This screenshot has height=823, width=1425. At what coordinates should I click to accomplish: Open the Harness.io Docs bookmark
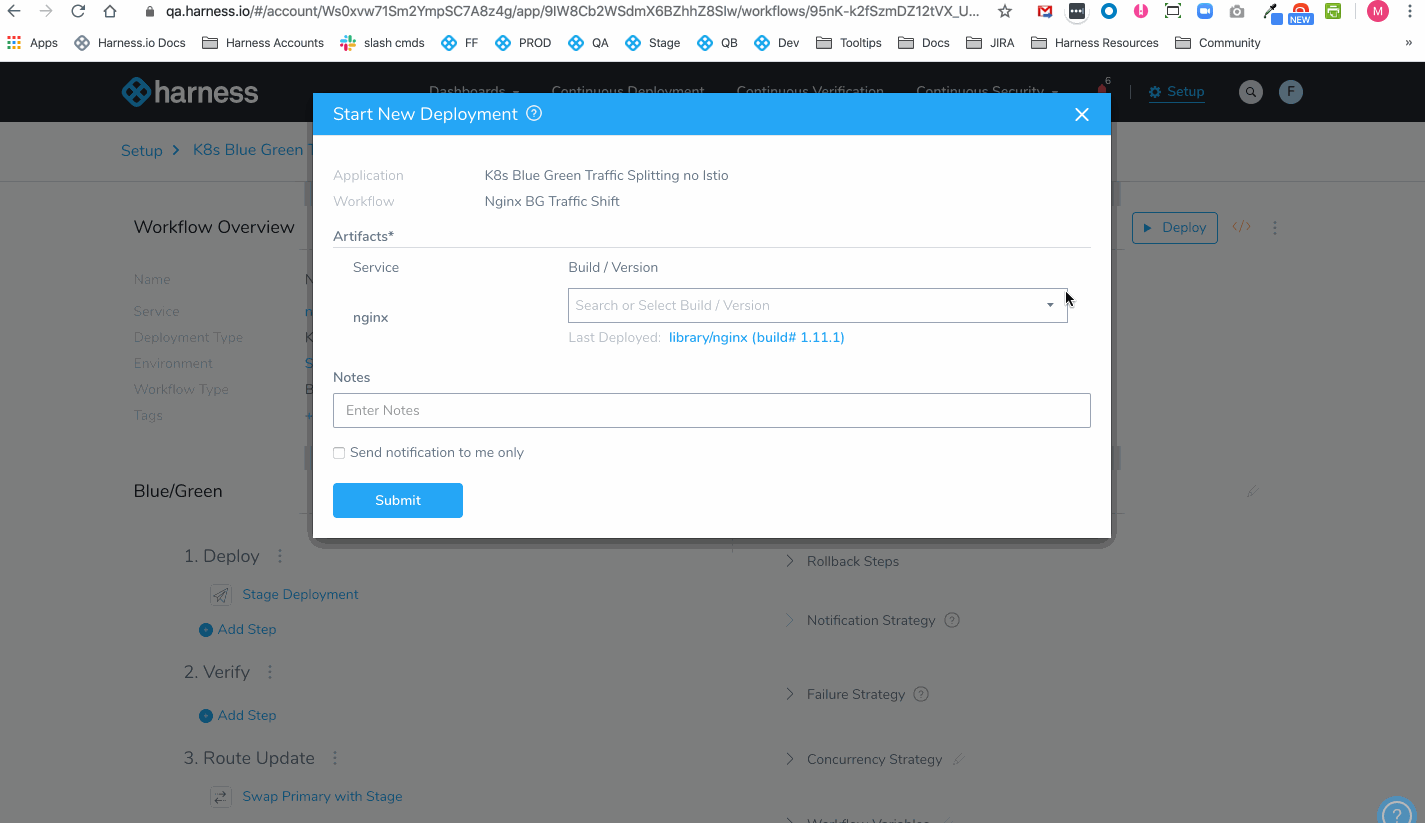[x=130, y=43]
